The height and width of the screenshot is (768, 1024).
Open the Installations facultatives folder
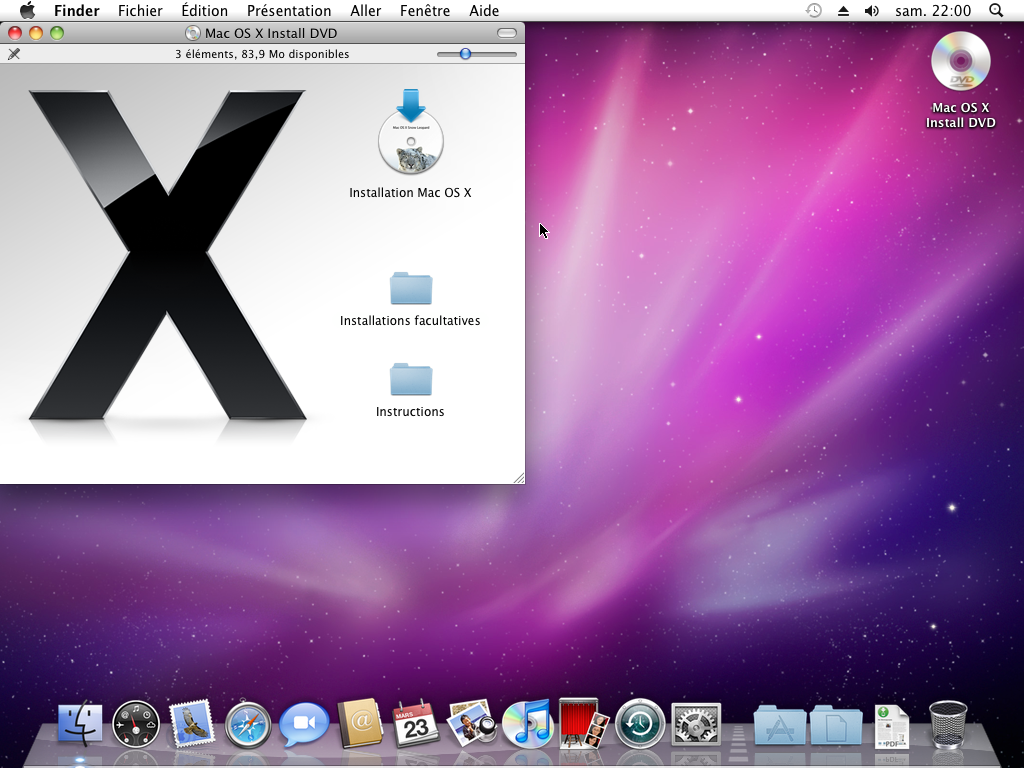[x=410, y=289]
